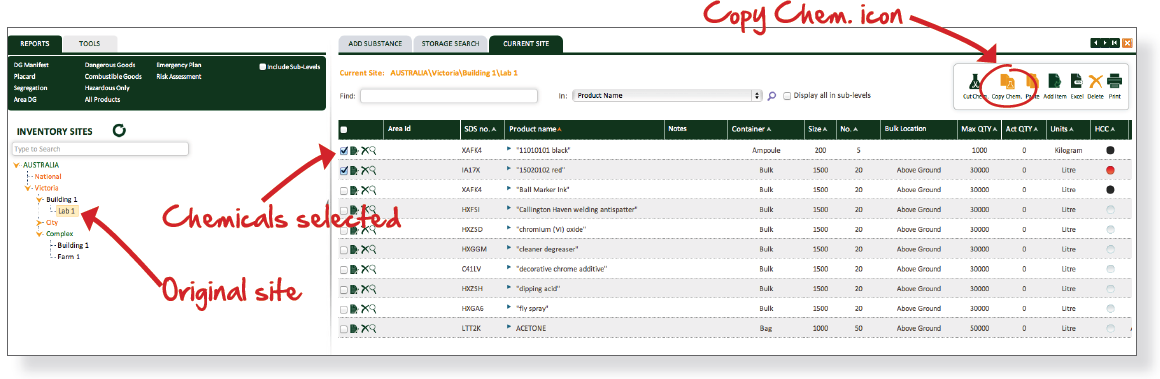Check the decorative chrome additive row checkbox

344,269
